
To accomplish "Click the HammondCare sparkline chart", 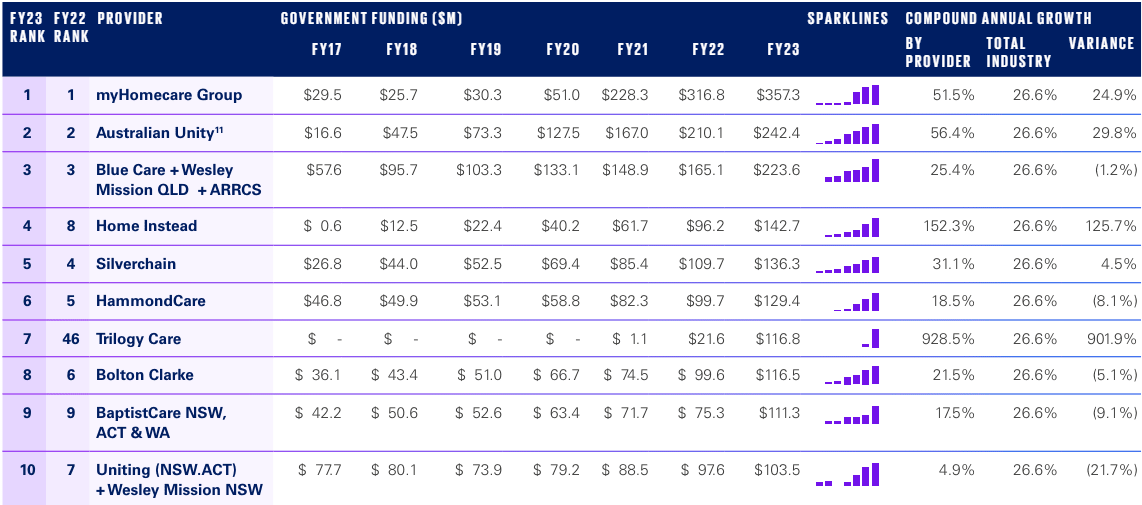I will click(x=856, y=302).
